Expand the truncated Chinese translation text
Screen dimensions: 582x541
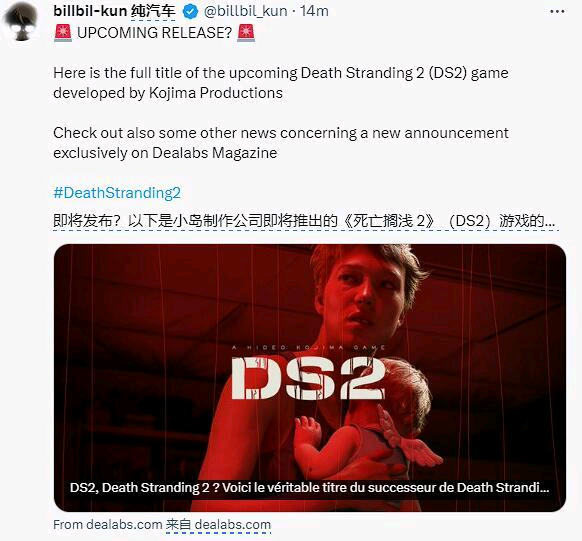[304, 221]
